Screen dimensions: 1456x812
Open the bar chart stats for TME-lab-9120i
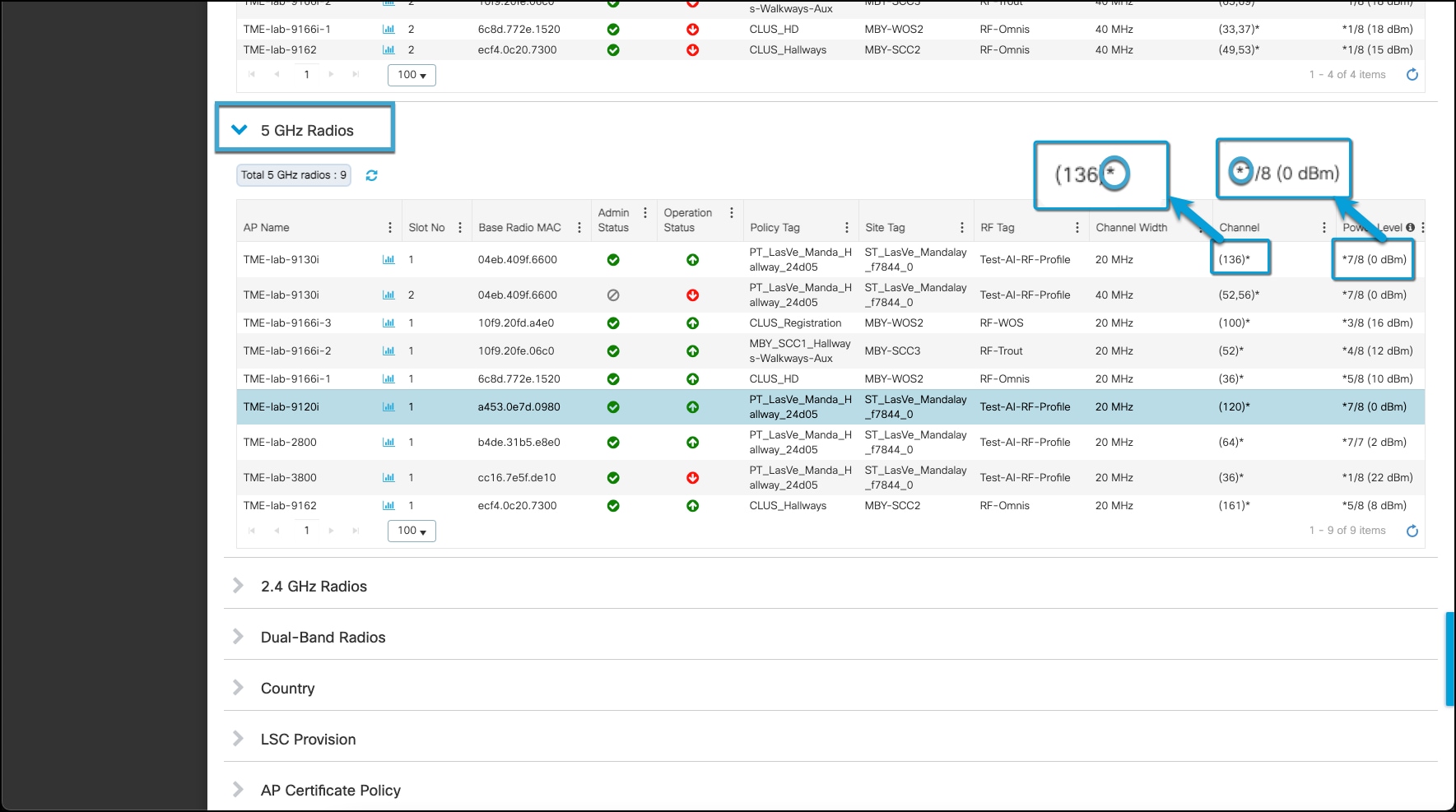click(388, 406)
